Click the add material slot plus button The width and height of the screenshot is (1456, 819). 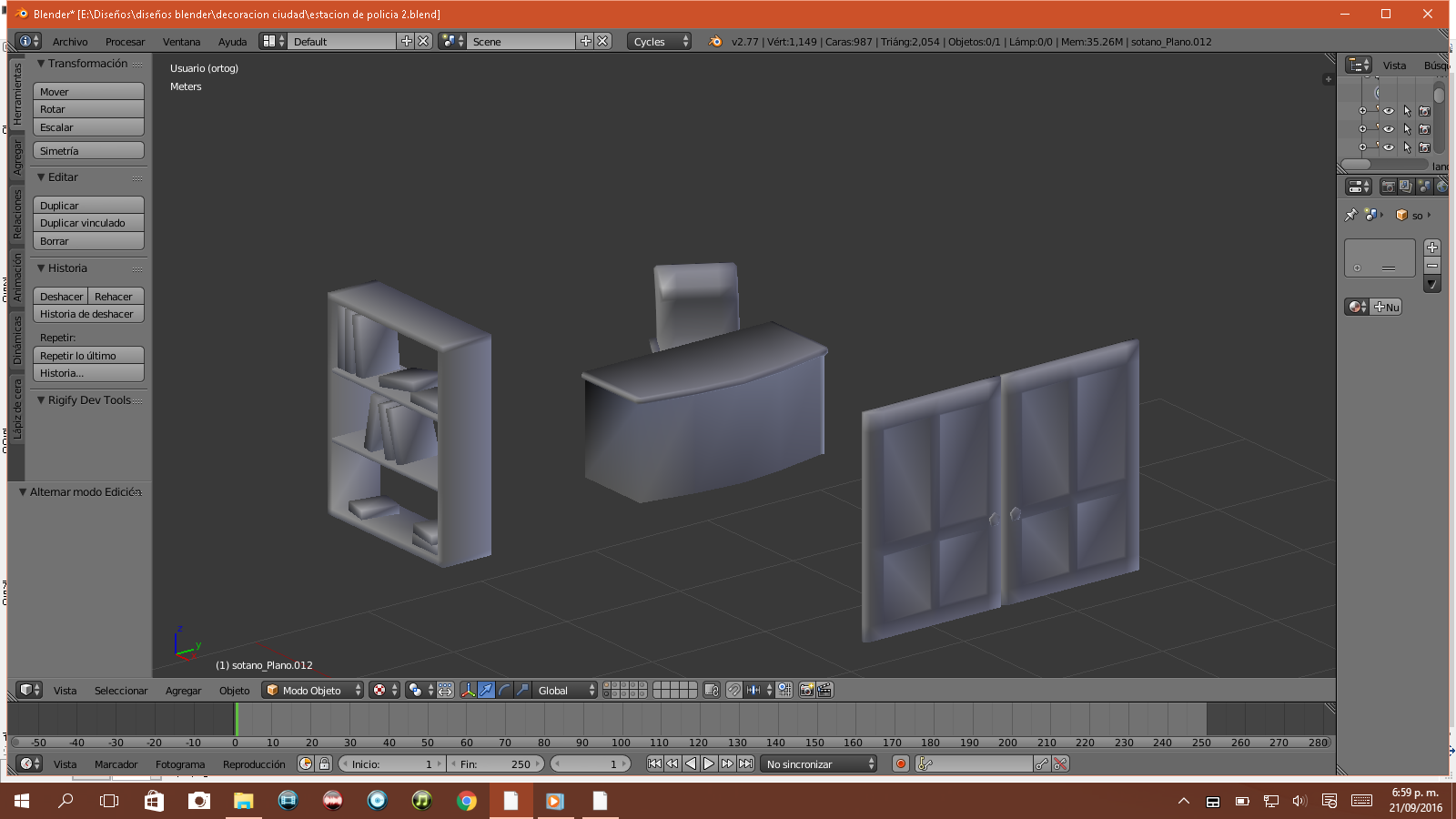[x=1432, y=248]
